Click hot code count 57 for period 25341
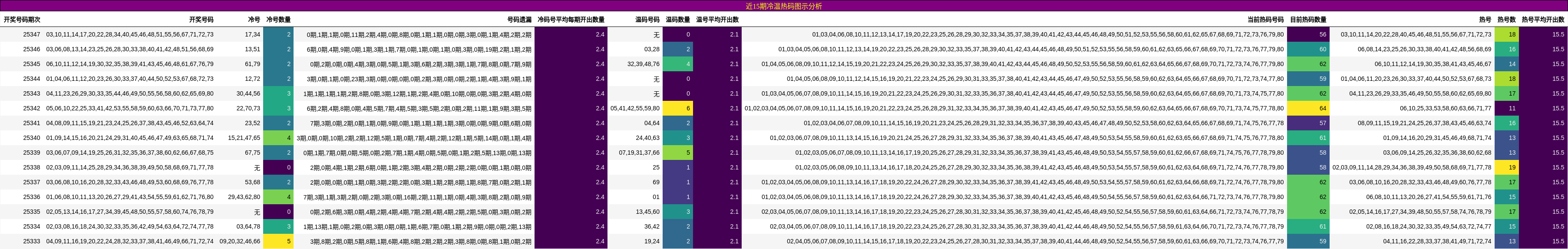This screenshot has height=249, width=1568. coord(1308,123)
